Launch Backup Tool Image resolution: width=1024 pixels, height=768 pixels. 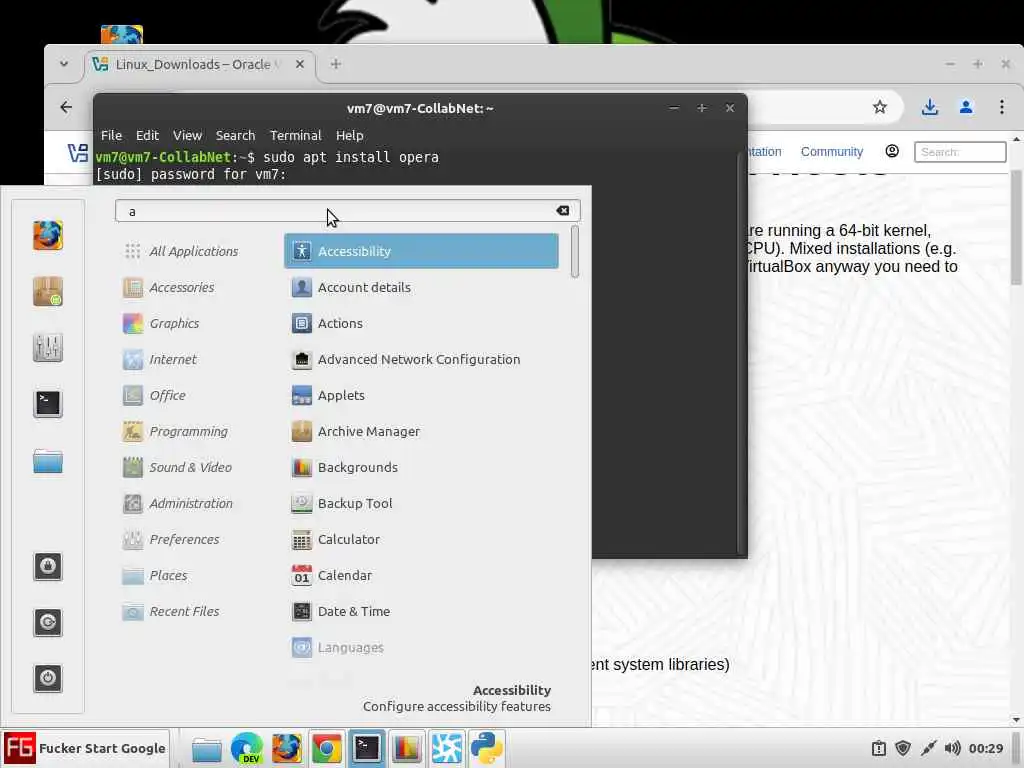pyautogui.click(x=421, y=503)
